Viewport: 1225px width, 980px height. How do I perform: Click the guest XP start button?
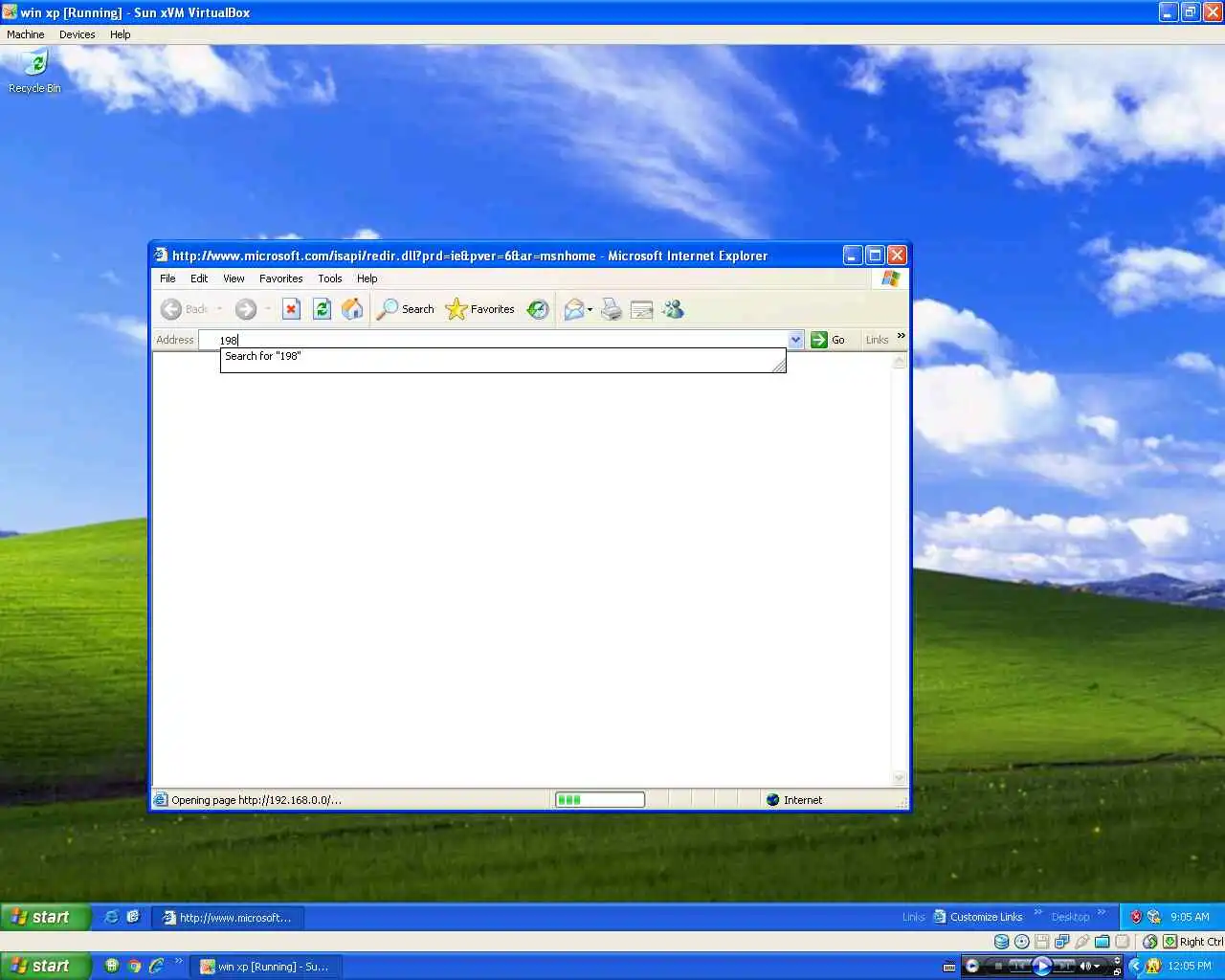pyautogui.click(x=45, y=917)
